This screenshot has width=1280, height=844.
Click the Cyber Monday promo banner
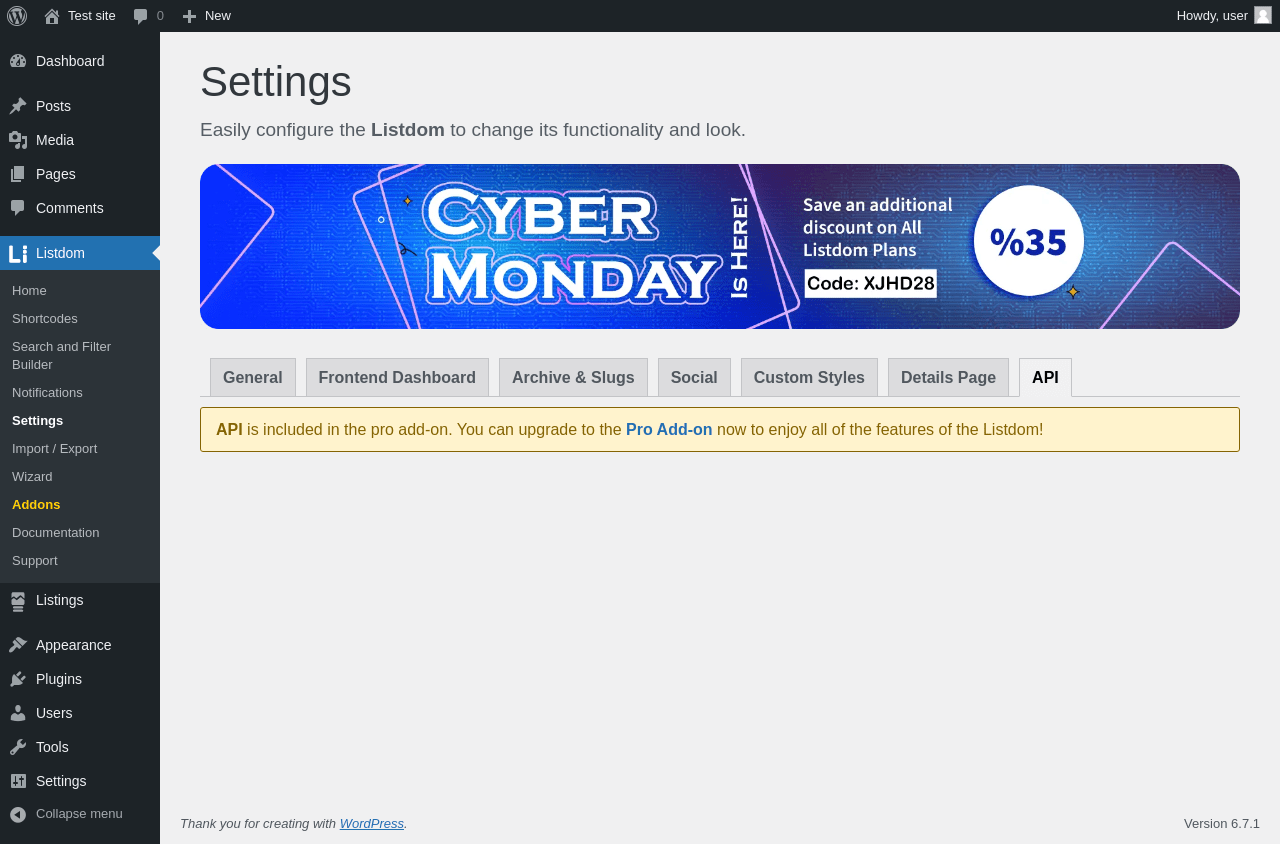tap(720, 246)
